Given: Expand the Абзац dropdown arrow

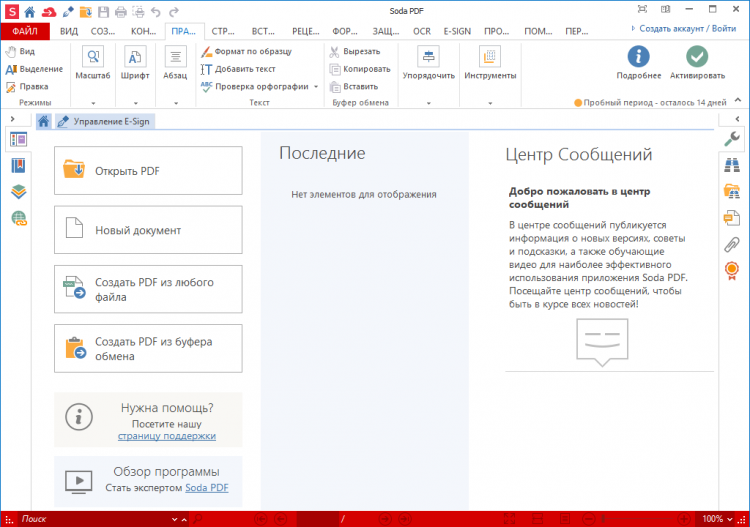Looking at the screenshot, I should coord(176,103).
